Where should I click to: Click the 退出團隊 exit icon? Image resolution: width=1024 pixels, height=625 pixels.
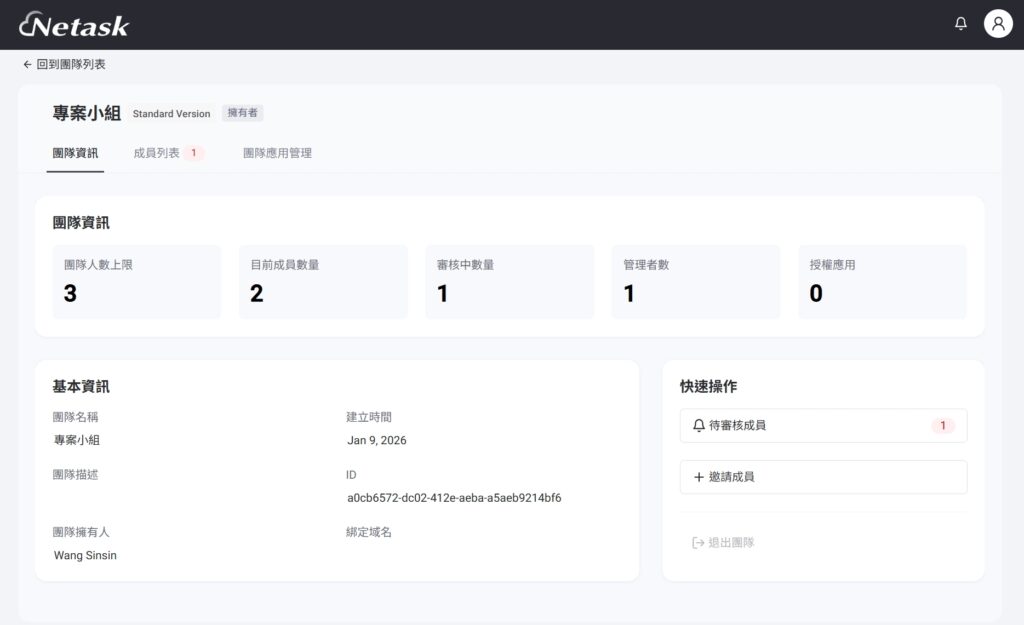point(699,542)
